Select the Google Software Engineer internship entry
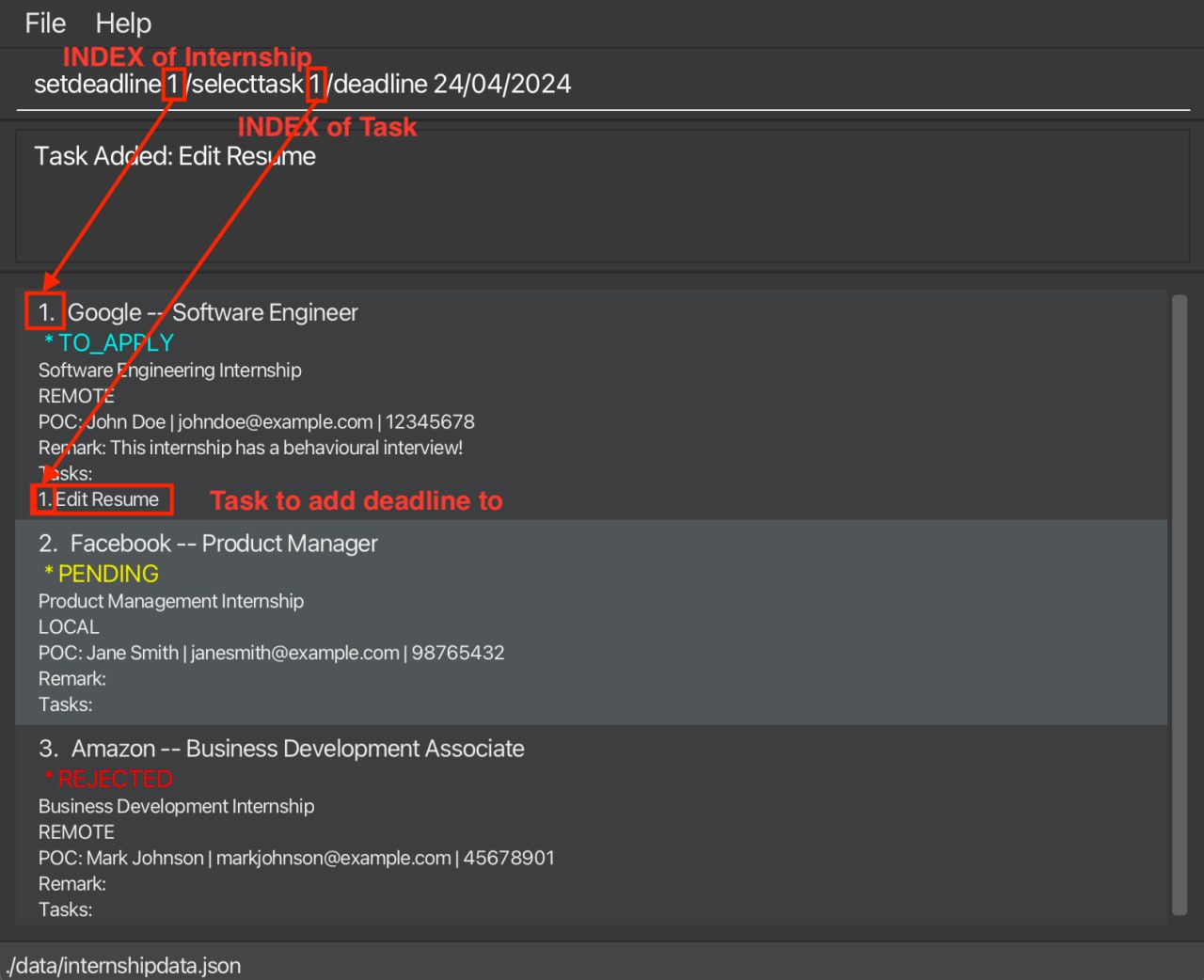 tap(214, 312)
